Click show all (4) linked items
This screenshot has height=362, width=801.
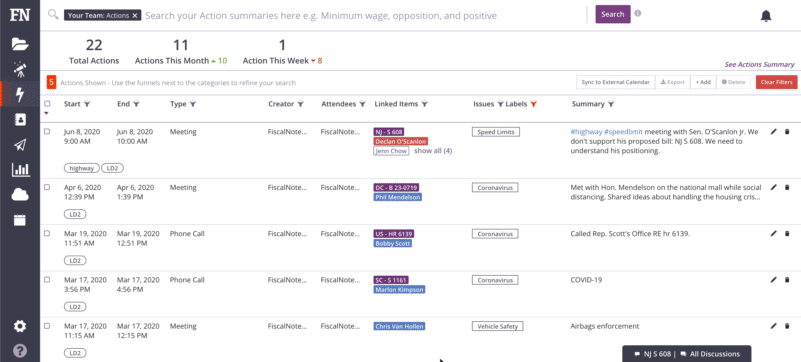[x=433, y=151]
